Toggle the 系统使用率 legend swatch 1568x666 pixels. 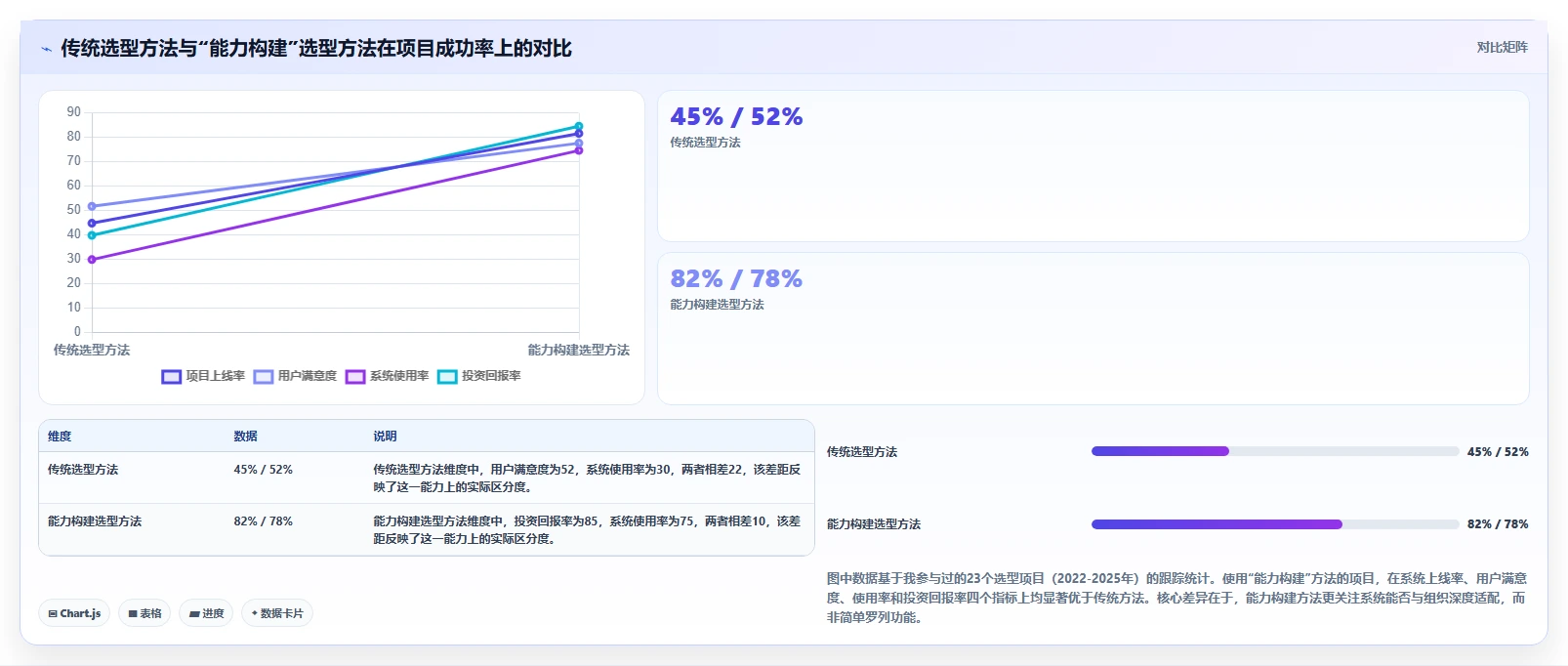[355, 377]
